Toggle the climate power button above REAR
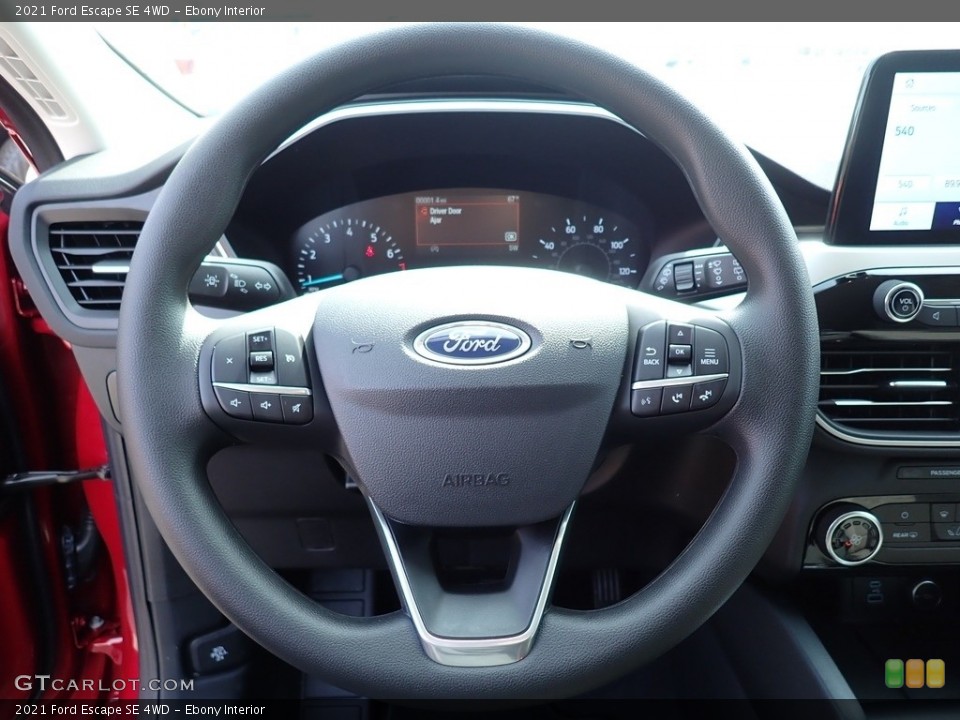Viewport: 960px width, 720px height. [x=905, y=514]
